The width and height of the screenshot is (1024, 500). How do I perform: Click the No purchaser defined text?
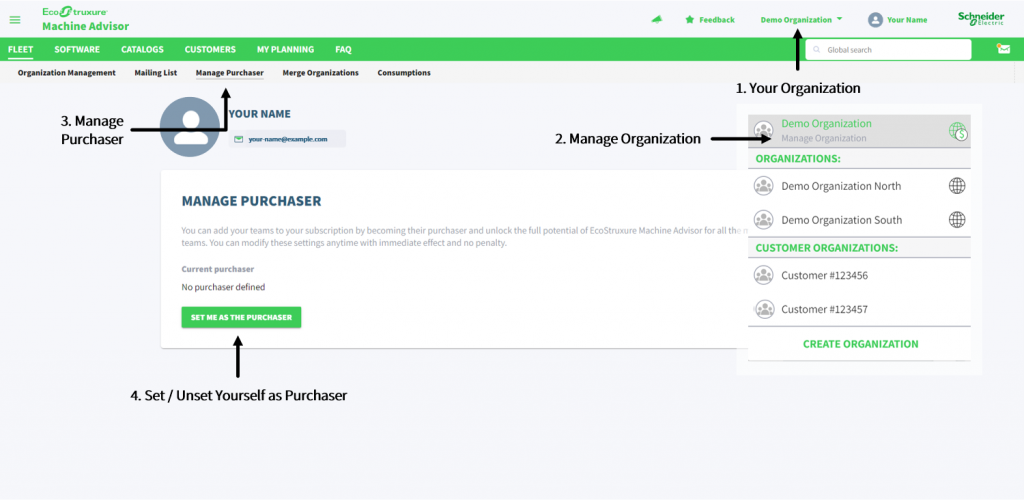click(x=223, y=287)
